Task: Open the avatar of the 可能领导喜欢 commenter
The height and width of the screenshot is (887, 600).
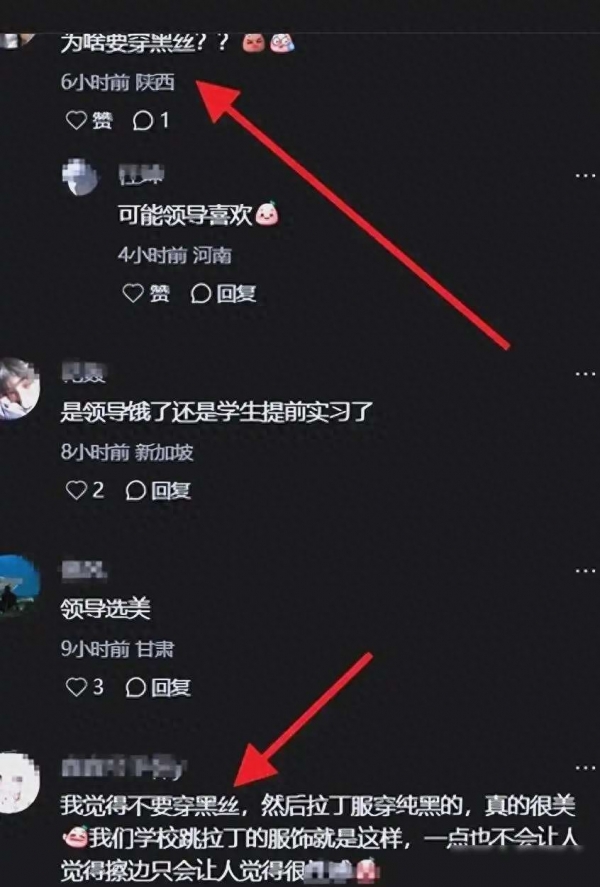Action: click(80, 176)
